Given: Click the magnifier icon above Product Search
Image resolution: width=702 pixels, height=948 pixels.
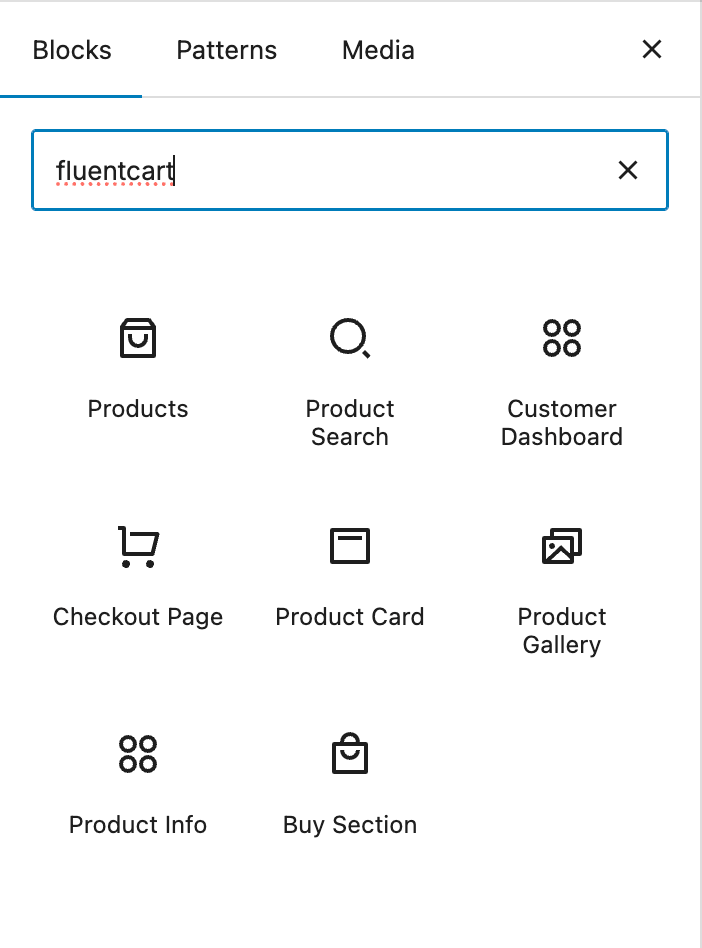Looking at the screenshot, I should pyautogui.click(x=349, y=338).
